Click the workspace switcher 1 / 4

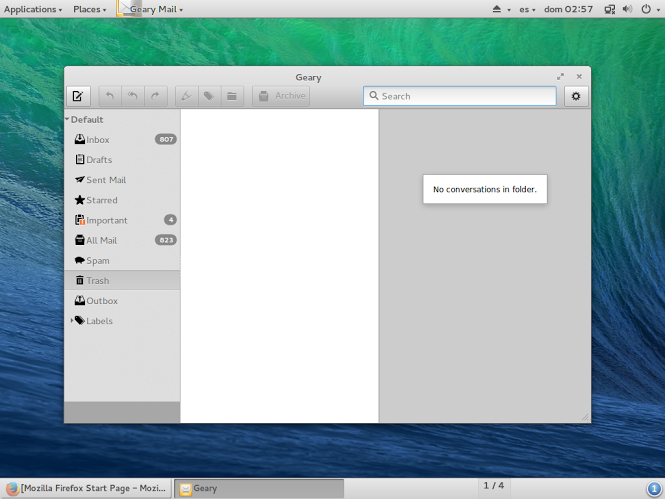click(494, 485)
